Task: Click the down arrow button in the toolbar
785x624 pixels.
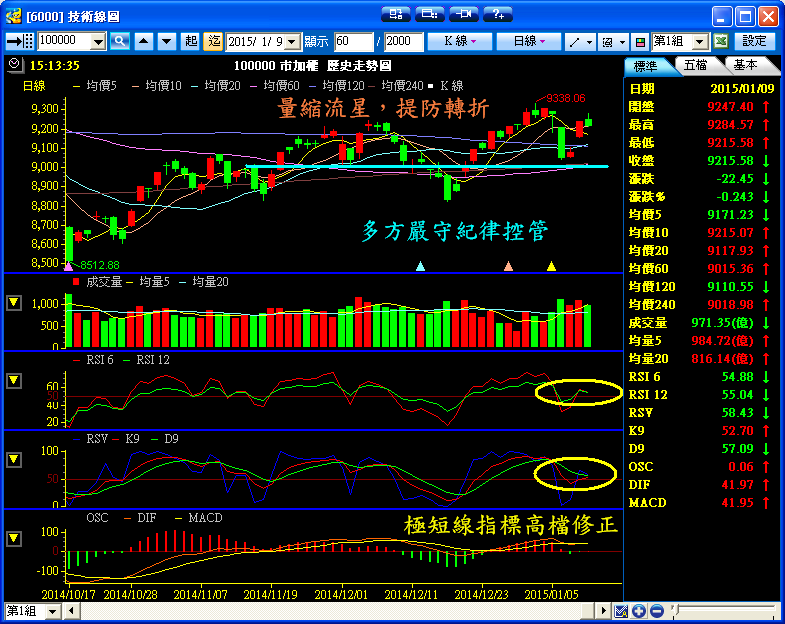Action: coord(166,41)
